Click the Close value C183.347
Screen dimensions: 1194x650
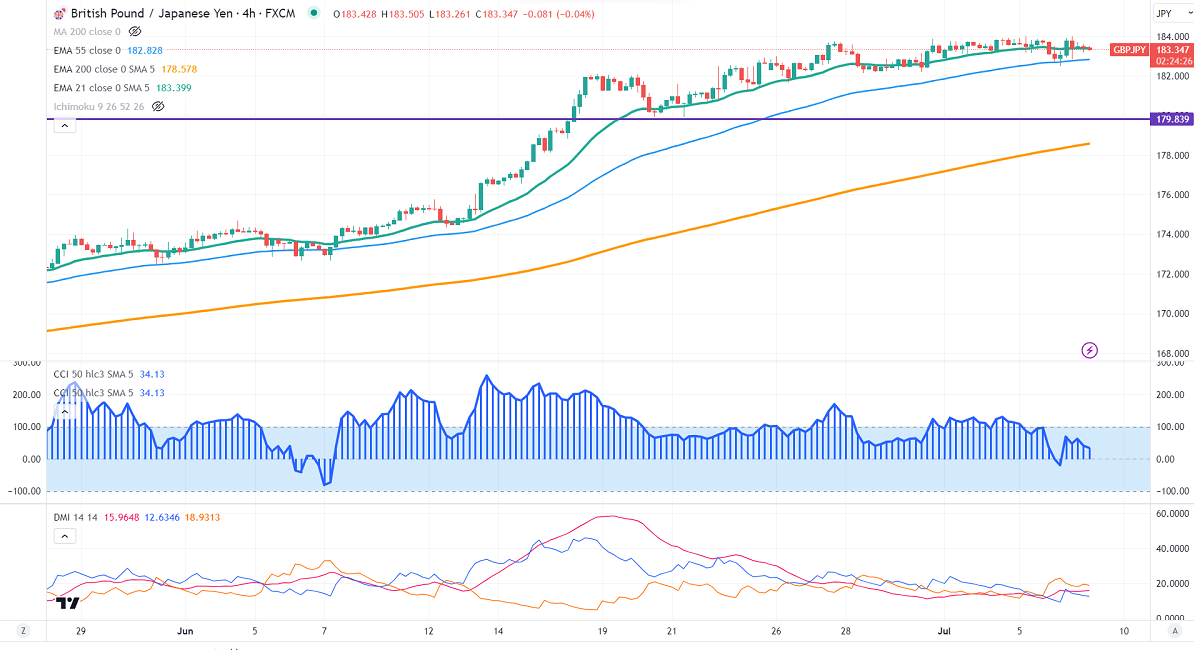click(496, 14)
